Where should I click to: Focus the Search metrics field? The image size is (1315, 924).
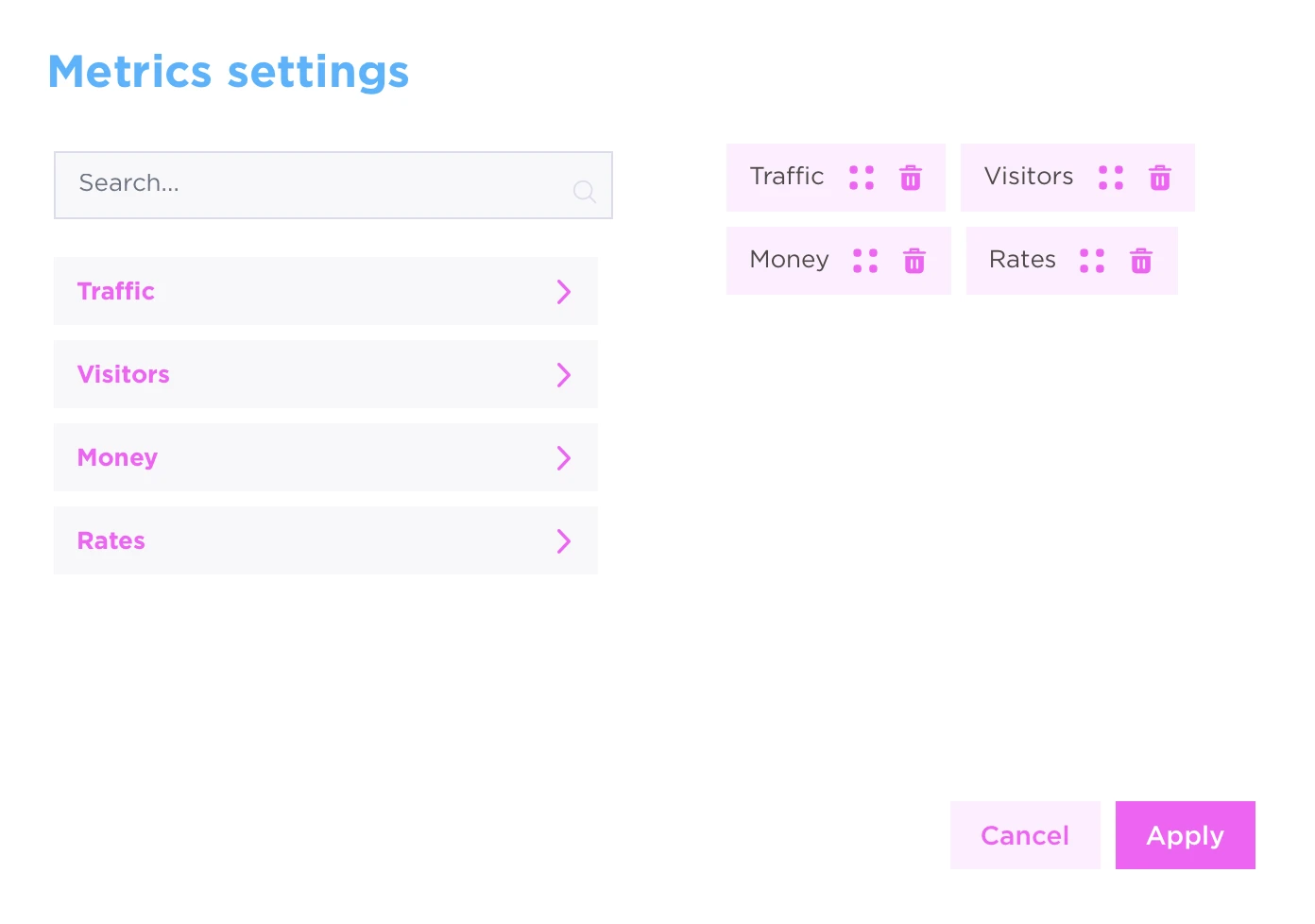(x=333, y=185)
